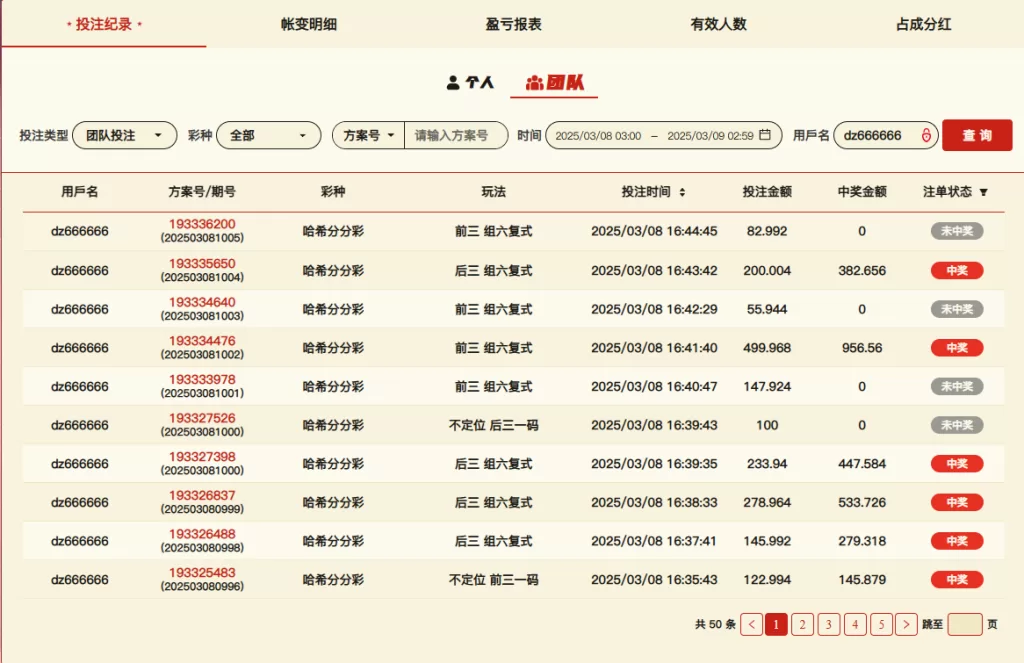This screenshot has width=1024, height=663.
Task: Click 中奖 badge for scheme 193326837
Action: [x=957, y=502]
